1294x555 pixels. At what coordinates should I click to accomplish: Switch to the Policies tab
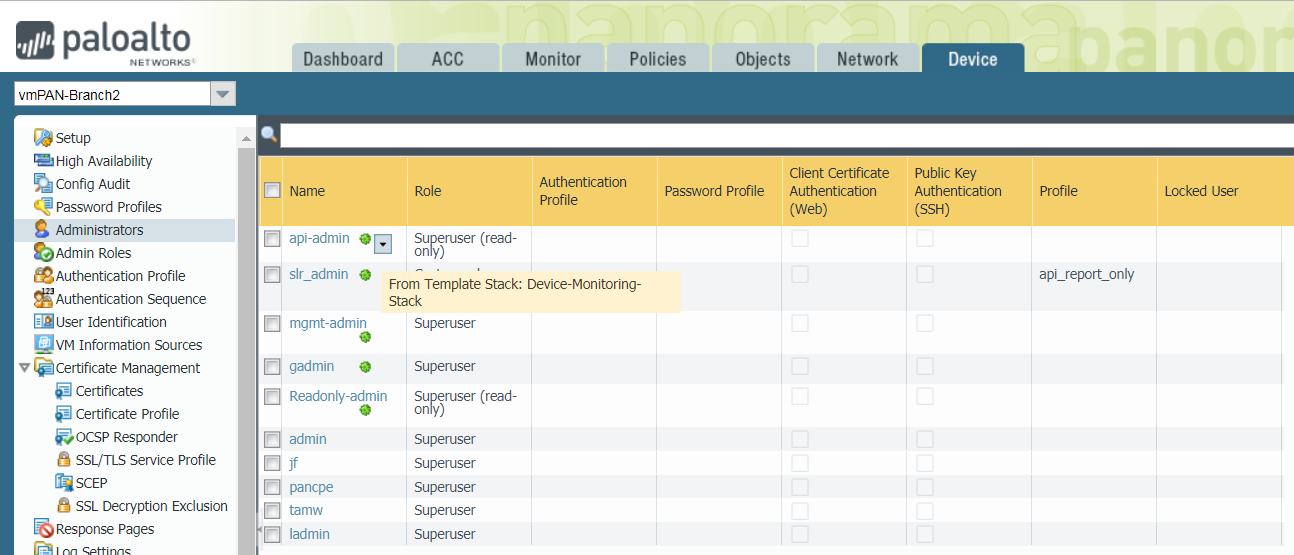click(657, 59)
